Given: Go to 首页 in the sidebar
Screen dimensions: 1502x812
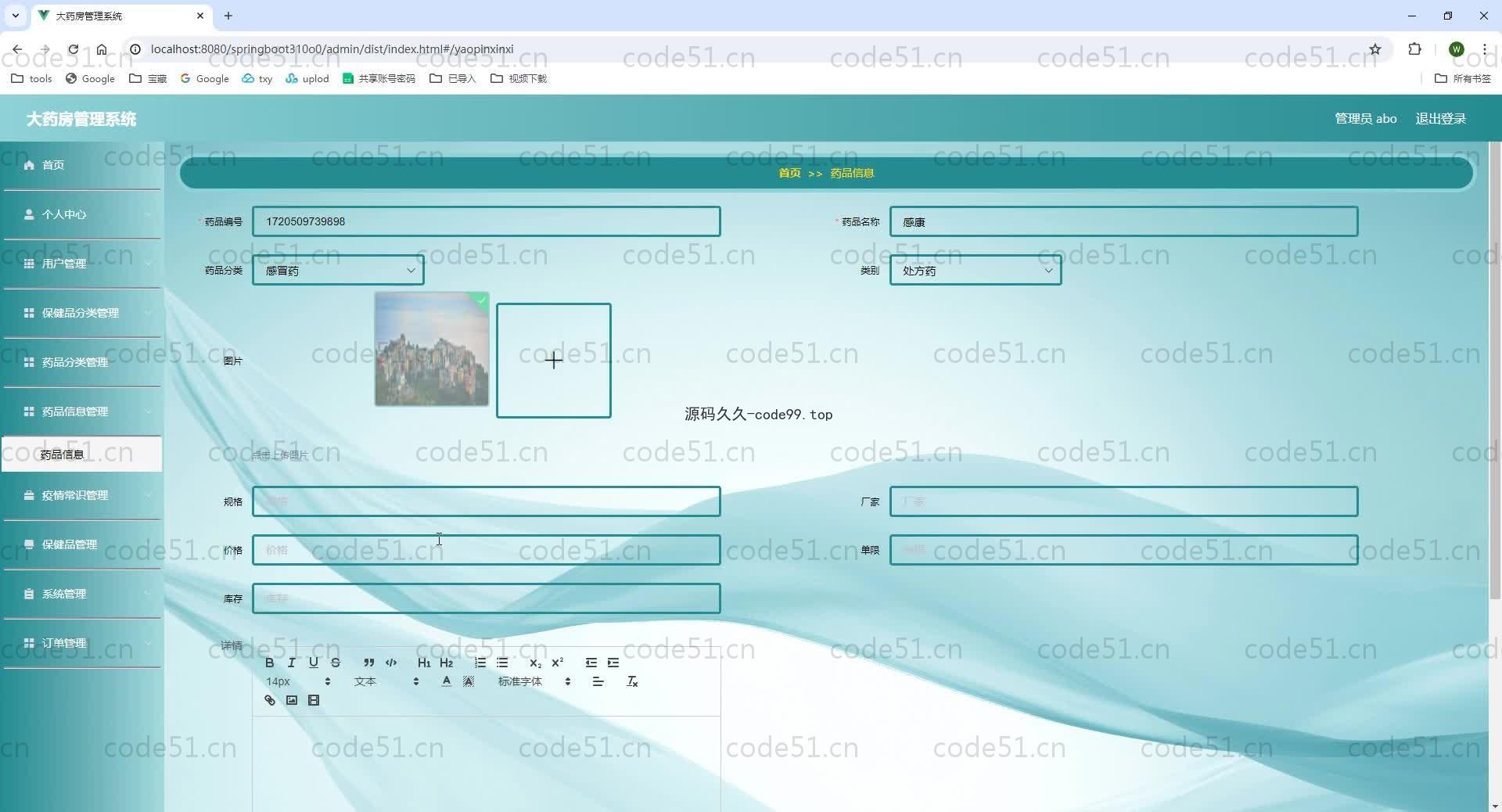Looking at the screenshot, I should point(82,165).
